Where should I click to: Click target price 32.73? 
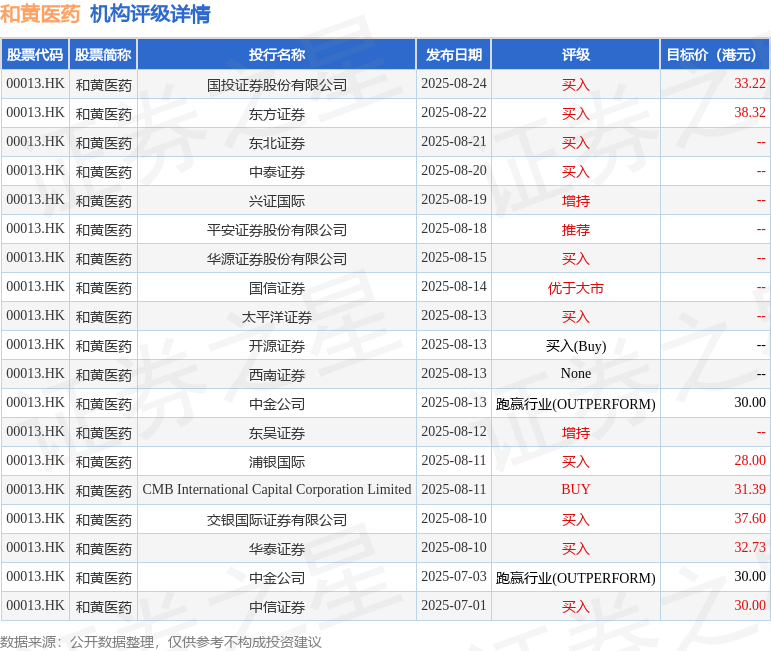tap(749, 548)
